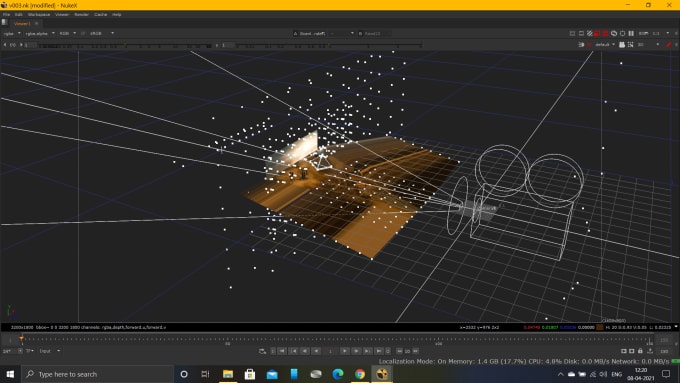This screenshot has width=680, height=383.
Task: Jump to the previous keyframe
Action: [x=294, y=351]
